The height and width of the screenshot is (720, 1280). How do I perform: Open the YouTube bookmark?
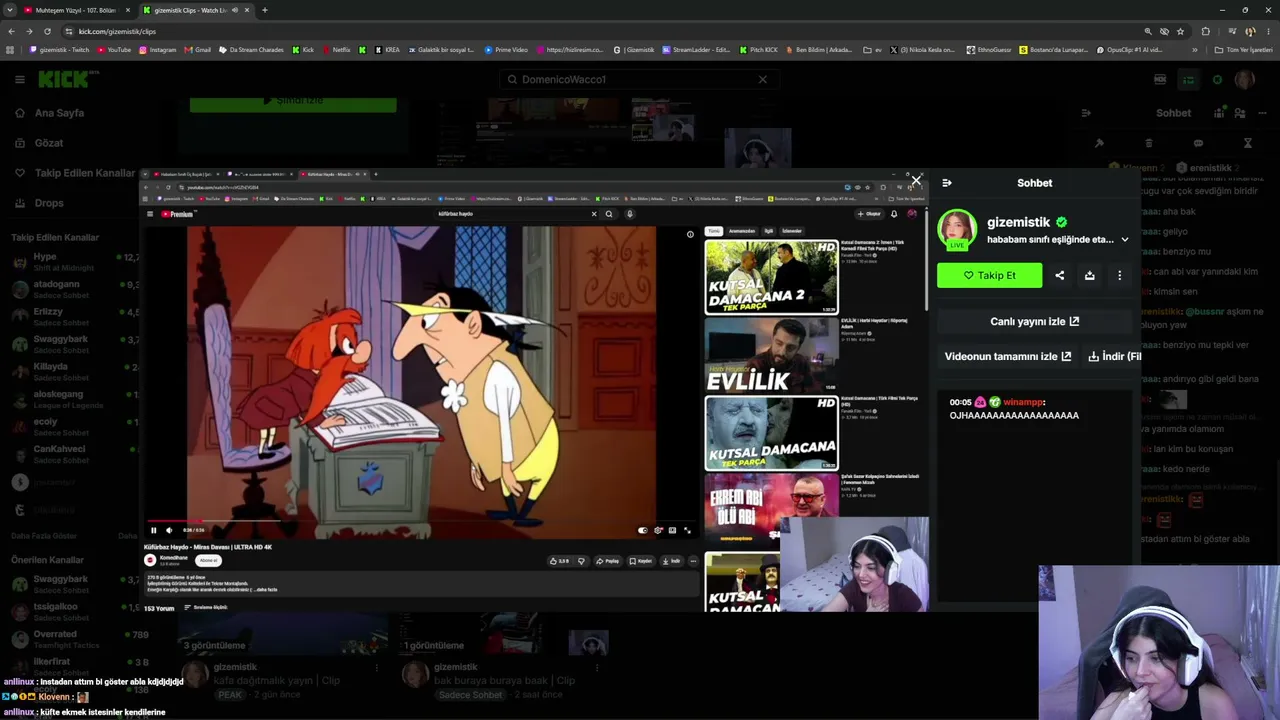[x=114, y=50]
